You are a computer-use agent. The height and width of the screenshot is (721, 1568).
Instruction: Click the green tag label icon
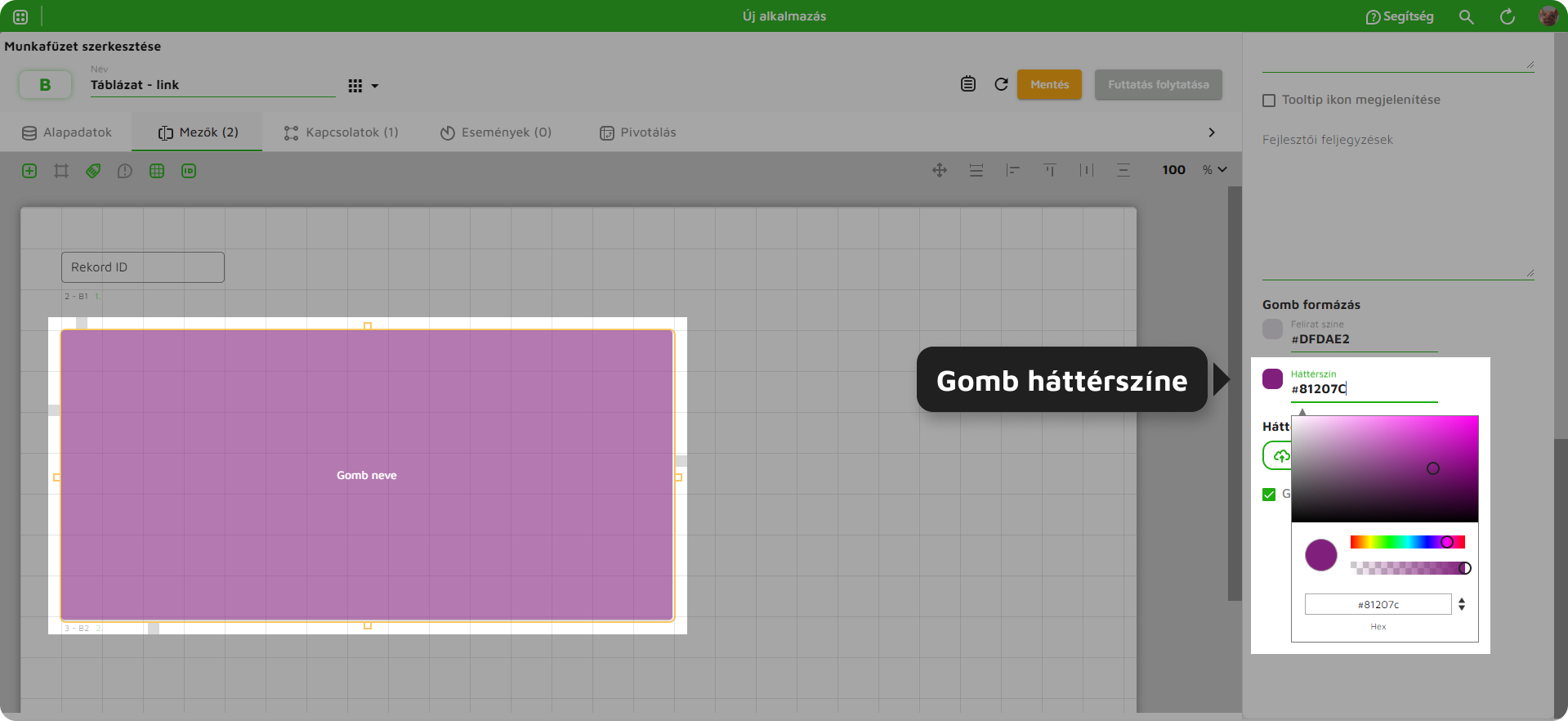pos(93,171)
